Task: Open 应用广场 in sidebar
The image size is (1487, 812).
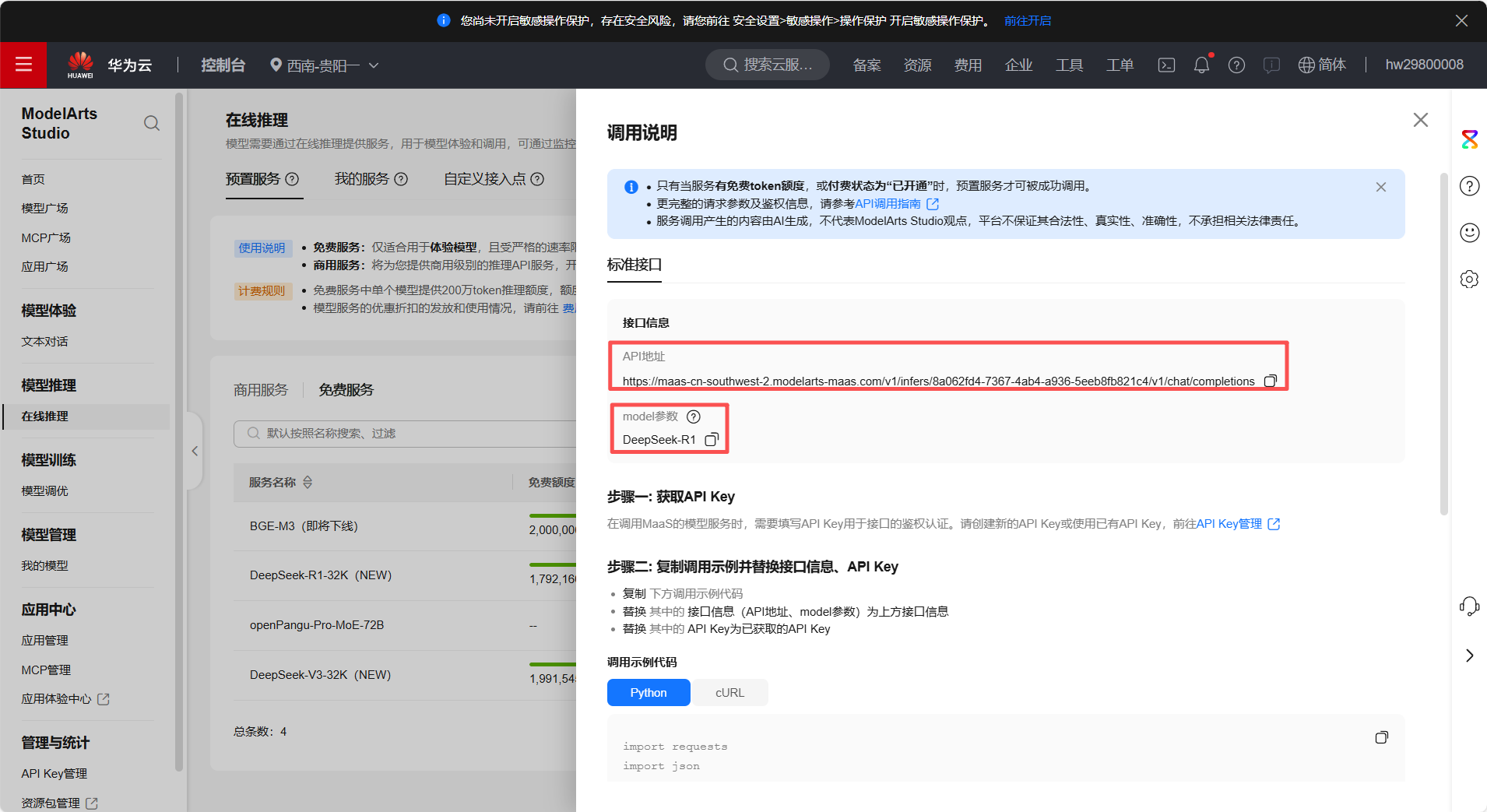Action: pyautogui.click(x=45, y=266)
